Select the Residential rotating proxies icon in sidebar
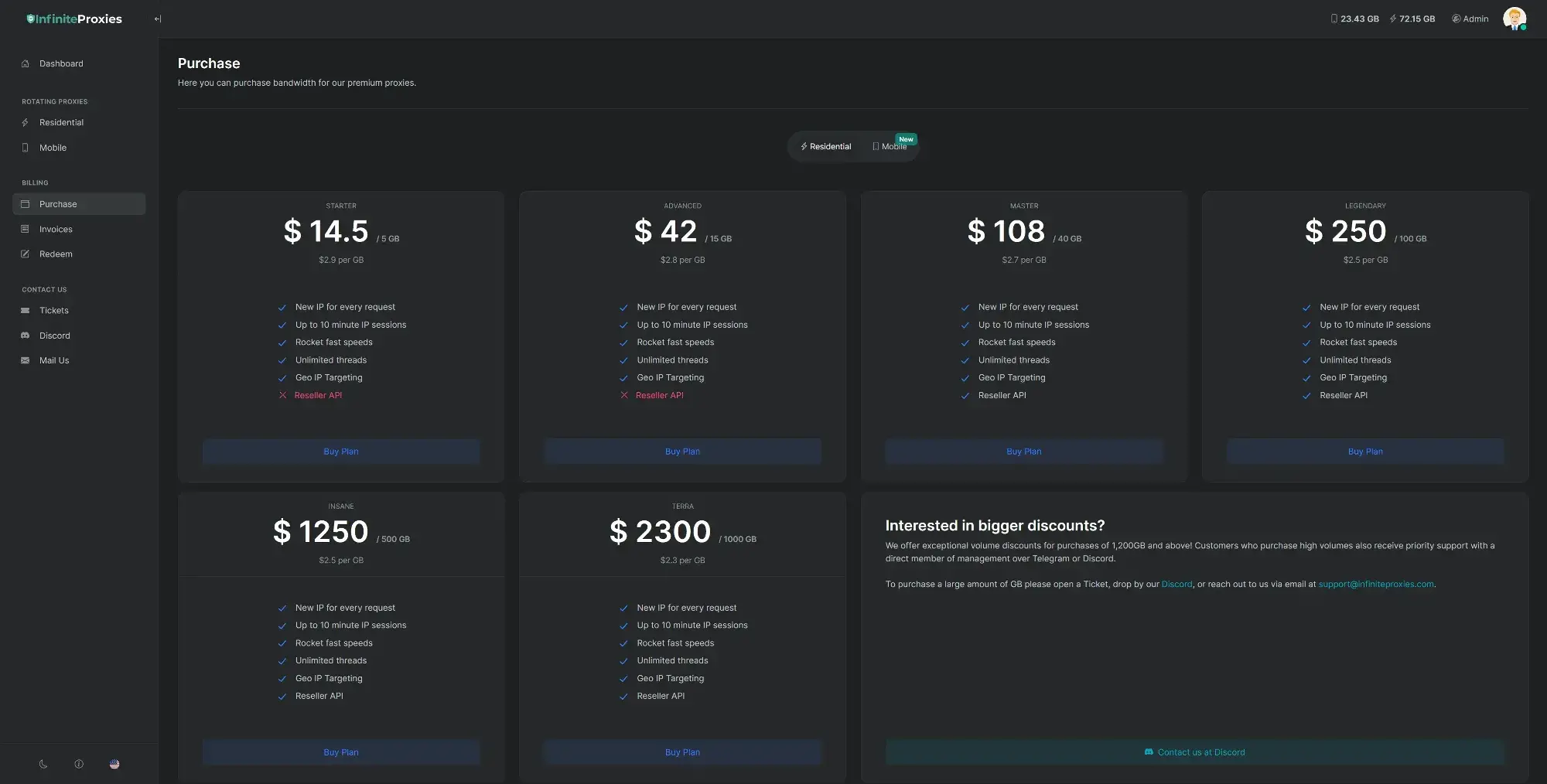 [x=26, y=122]
